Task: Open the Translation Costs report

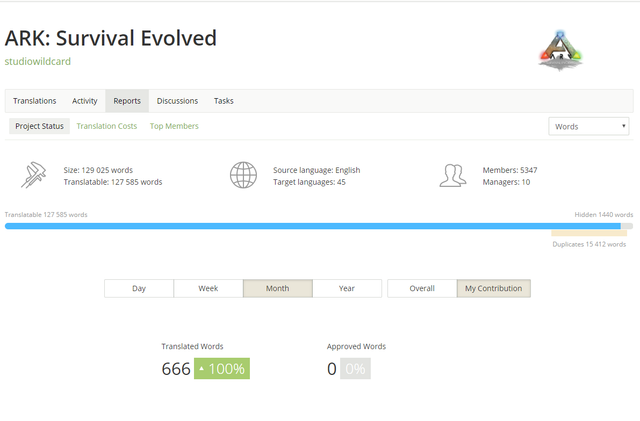Action: pos(107,126)
